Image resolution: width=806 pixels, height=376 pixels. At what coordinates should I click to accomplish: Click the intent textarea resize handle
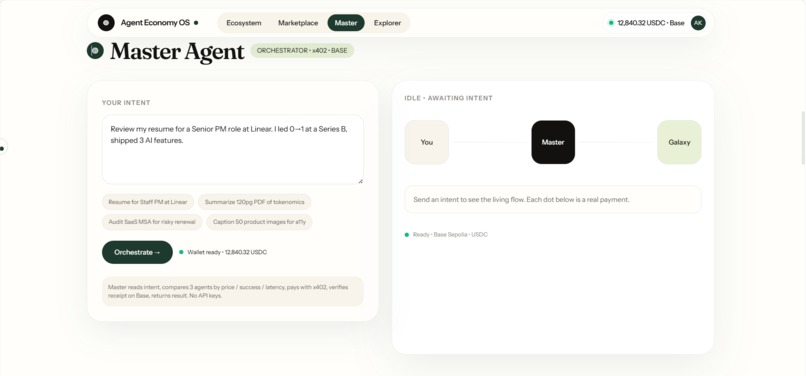360,181
